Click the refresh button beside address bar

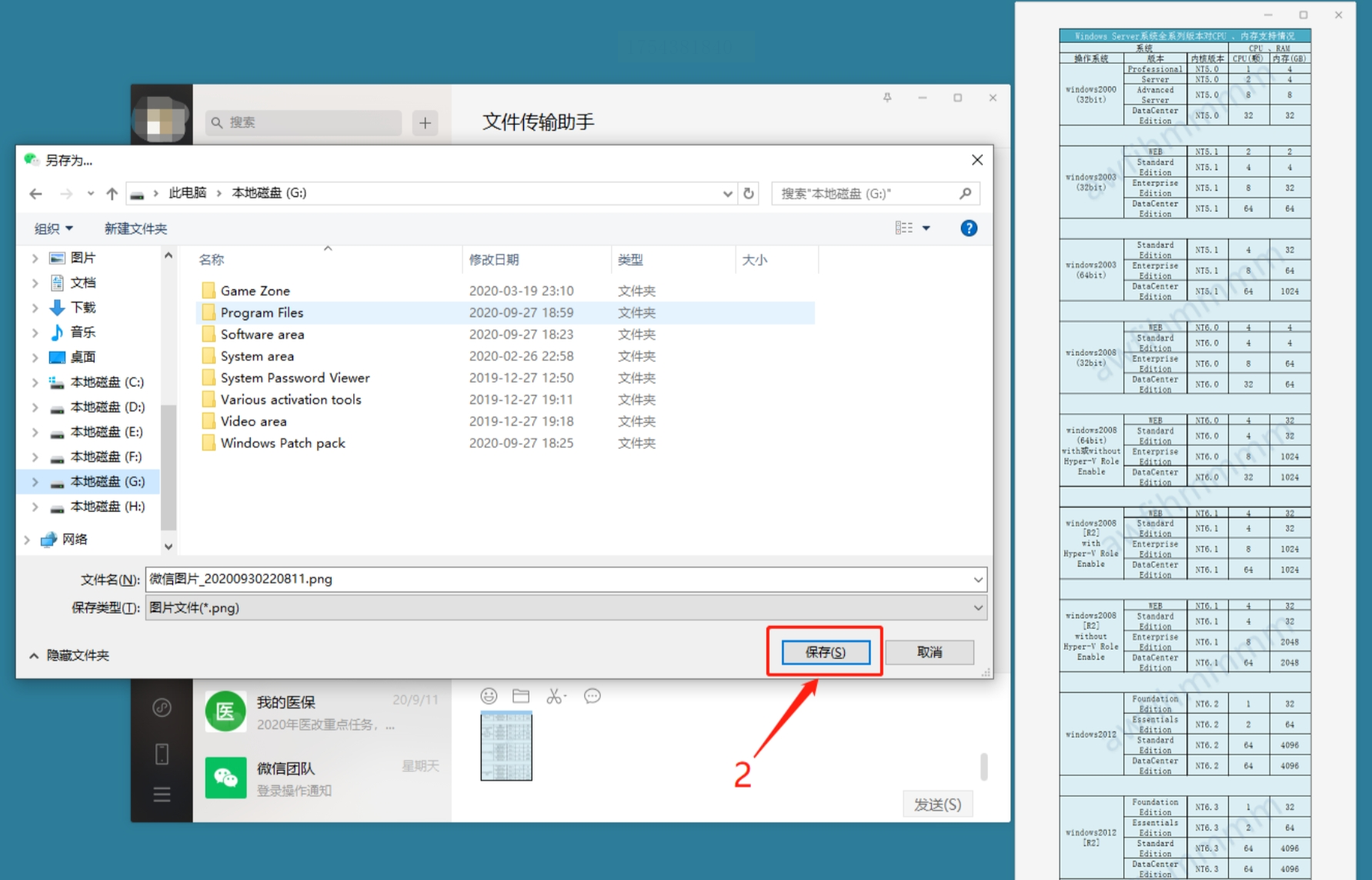(x=749, y=194)
